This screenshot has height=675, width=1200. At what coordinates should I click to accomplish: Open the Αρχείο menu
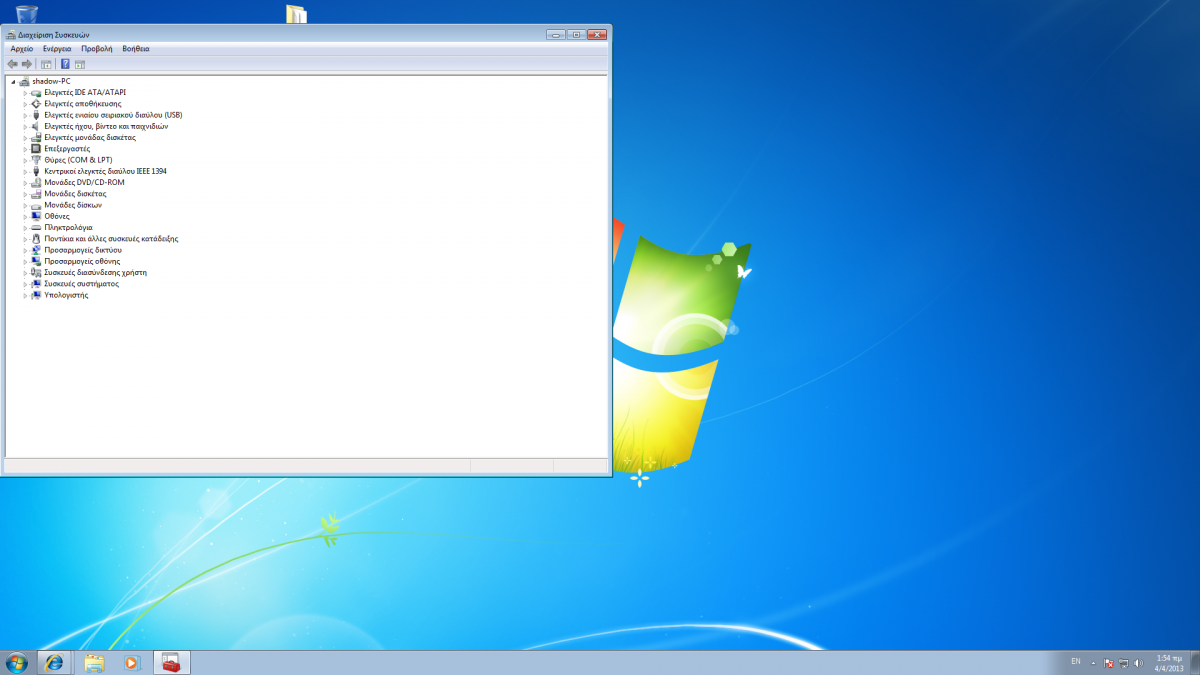(22, 48)
